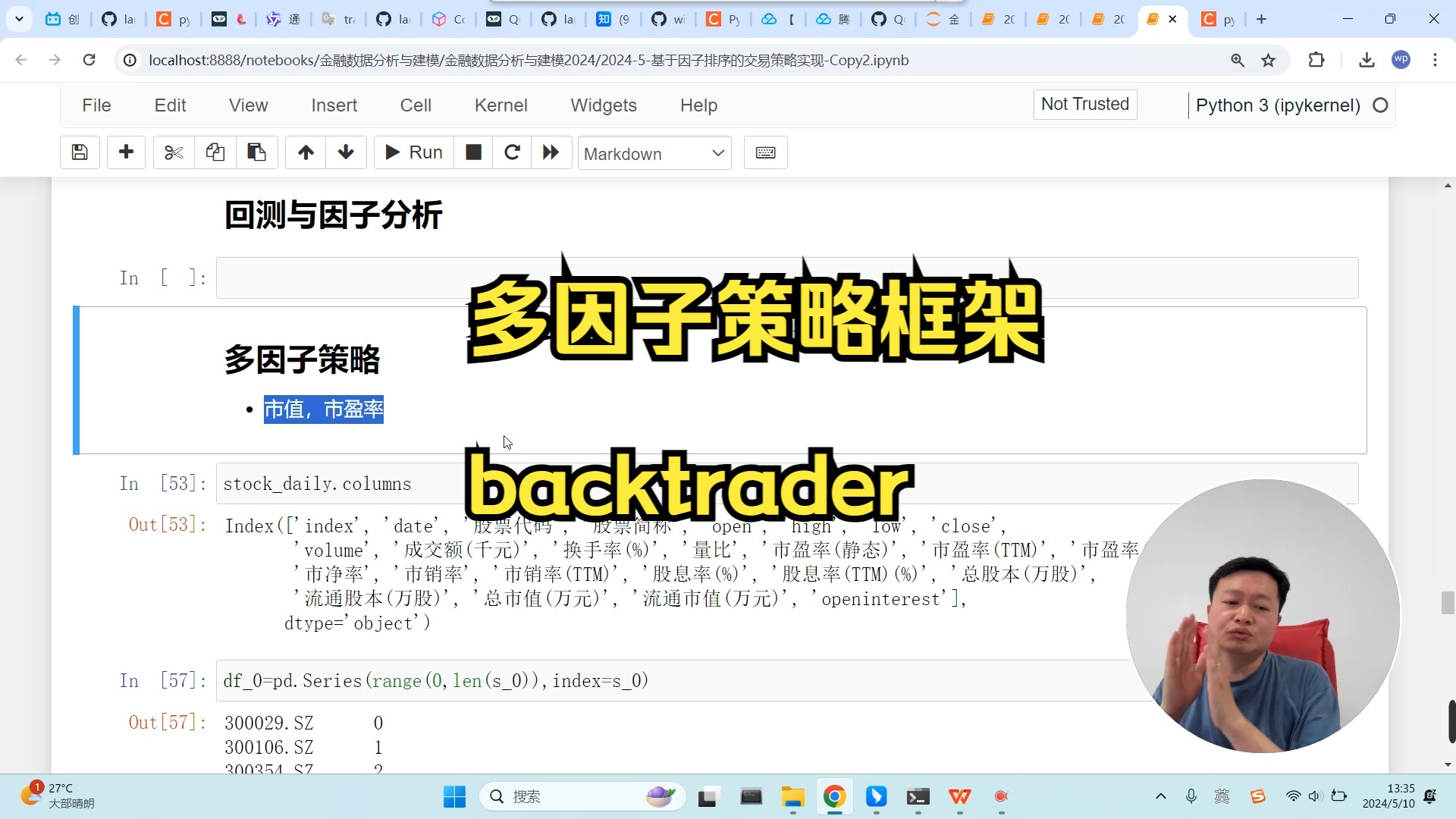The image size is (1456, 819).
Task: Open Chrome downloads icon
Action: (1367, 60)
